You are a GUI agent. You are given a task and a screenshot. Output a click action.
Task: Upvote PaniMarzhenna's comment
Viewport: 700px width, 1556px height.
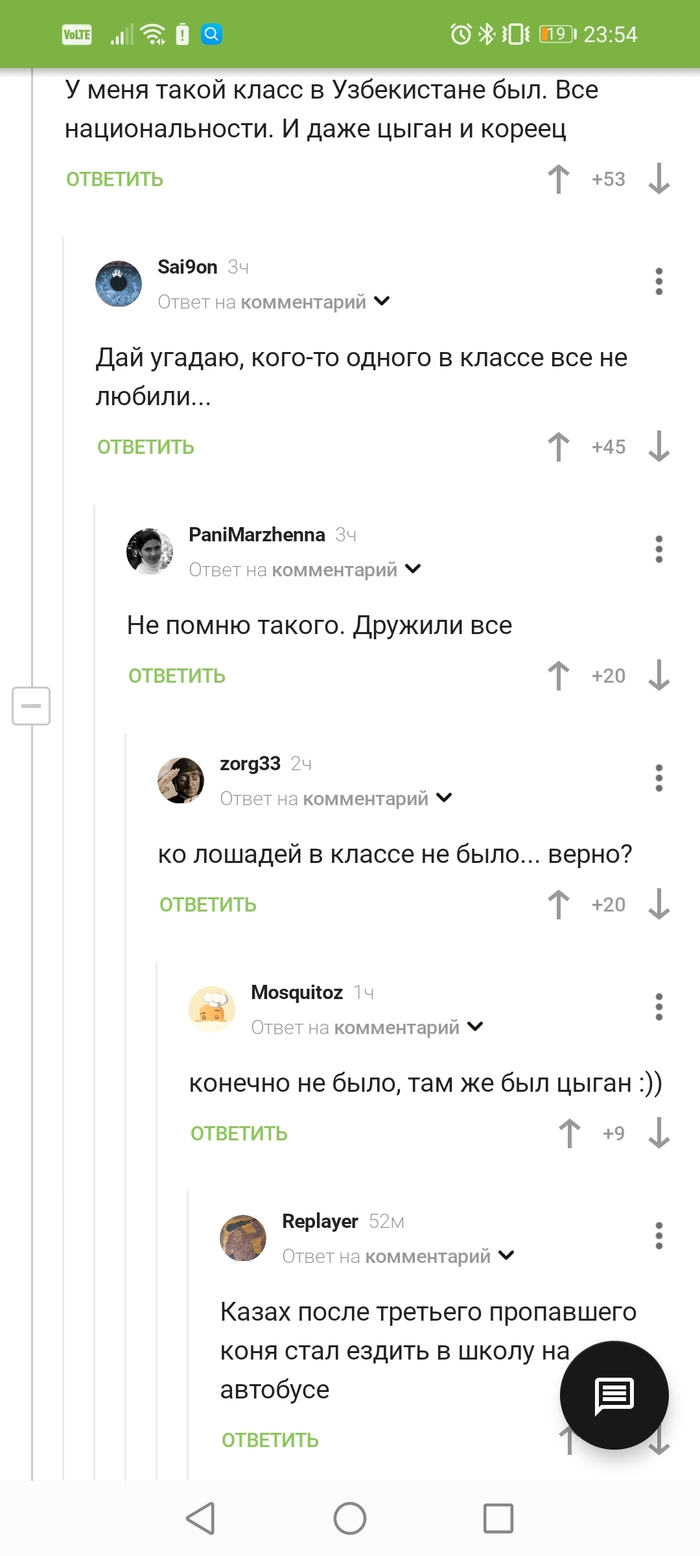coord(557,676)
